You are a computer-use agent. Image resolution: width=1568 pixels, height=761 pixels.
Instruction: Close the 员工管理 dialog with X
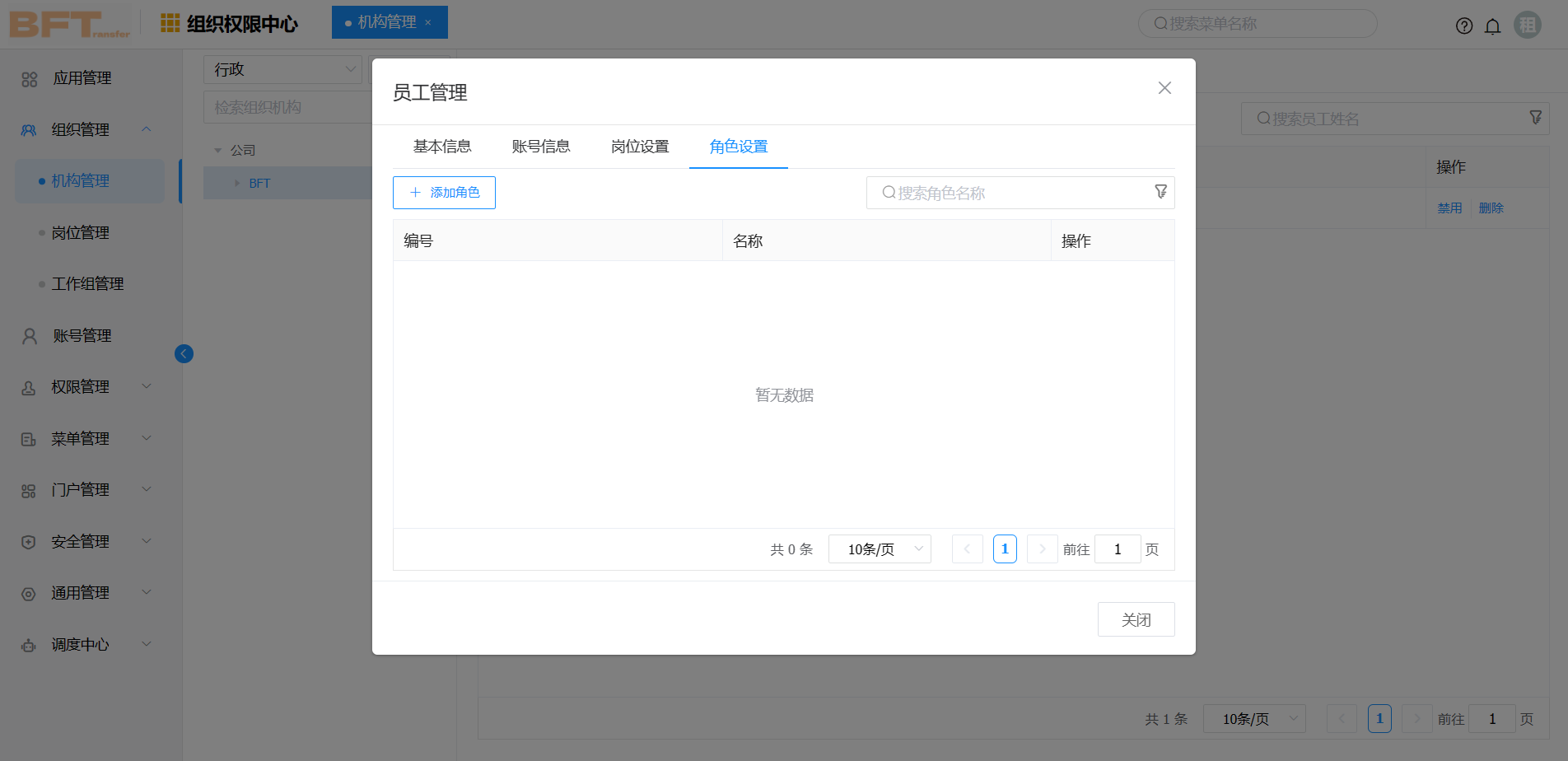click(1164, 88)
